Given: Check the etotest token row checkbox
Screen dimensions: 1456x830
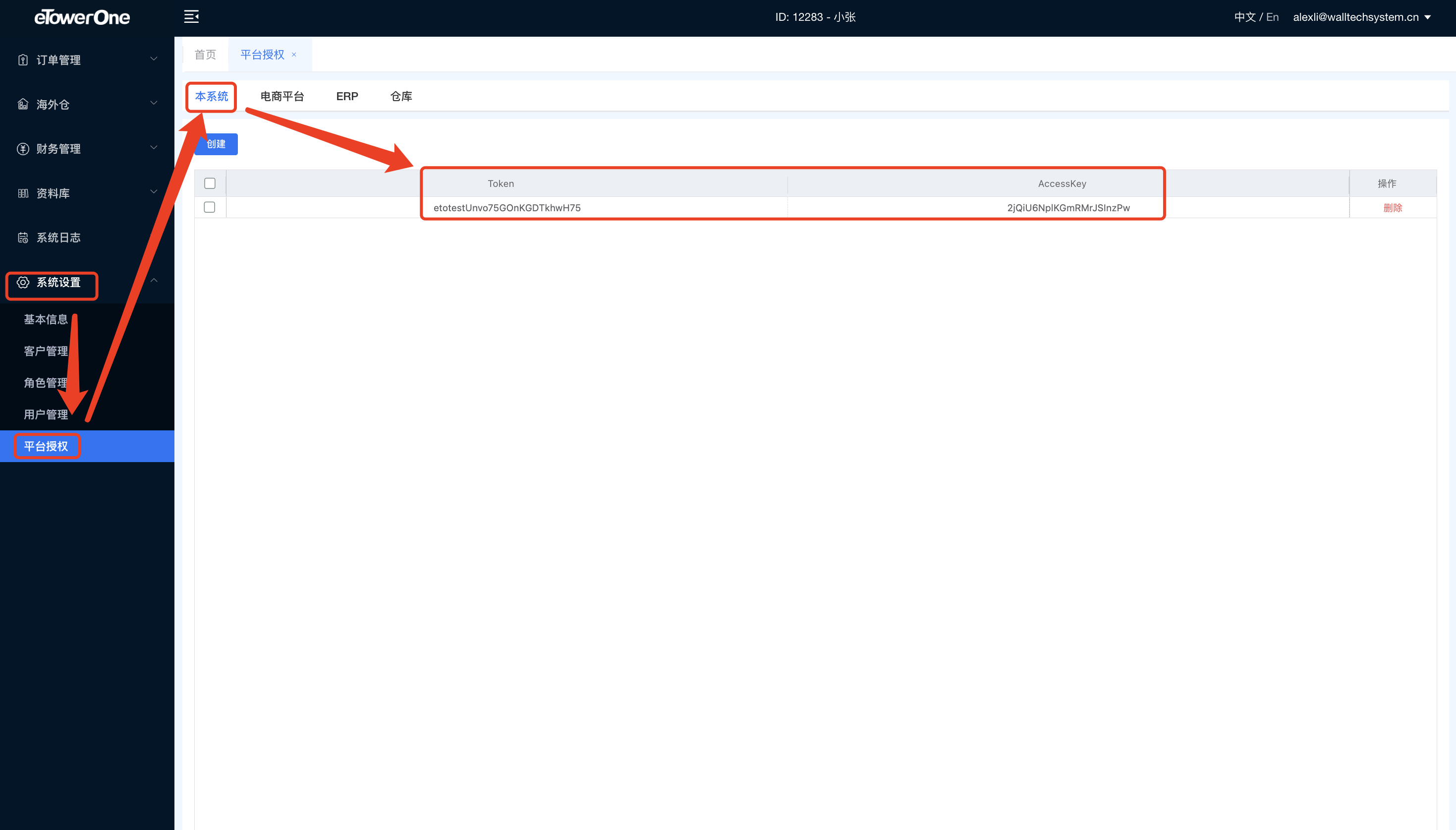Looking at the screenshot, I should (210, 207).
